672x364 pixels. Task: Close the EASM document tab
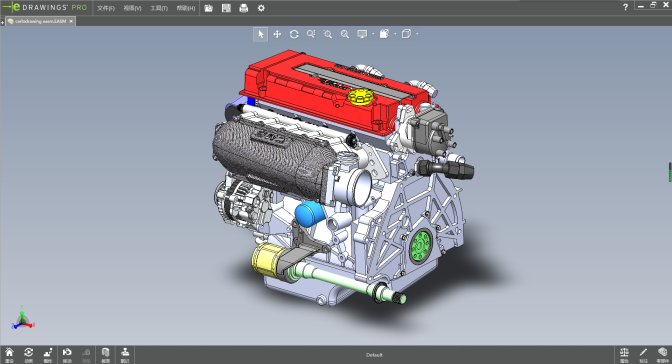click(71, 21)
